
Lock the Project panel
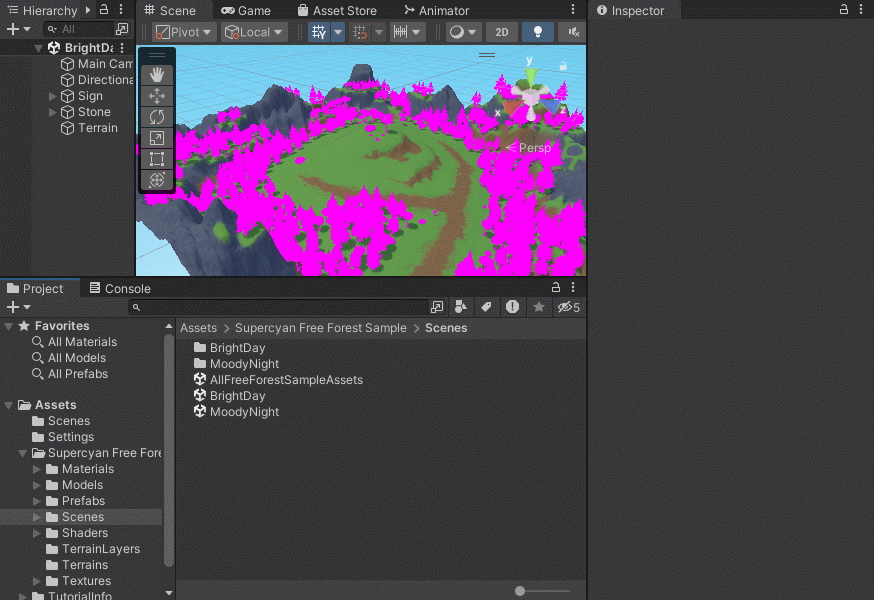pos(556,287)
